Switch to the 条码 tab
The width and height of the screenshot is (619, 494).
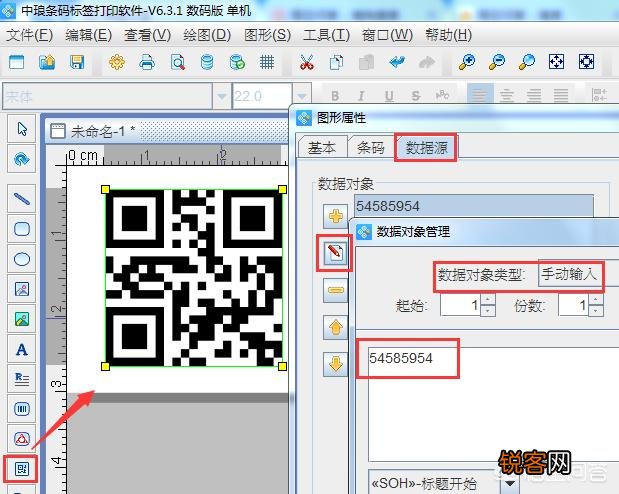(x=370, y=148)
